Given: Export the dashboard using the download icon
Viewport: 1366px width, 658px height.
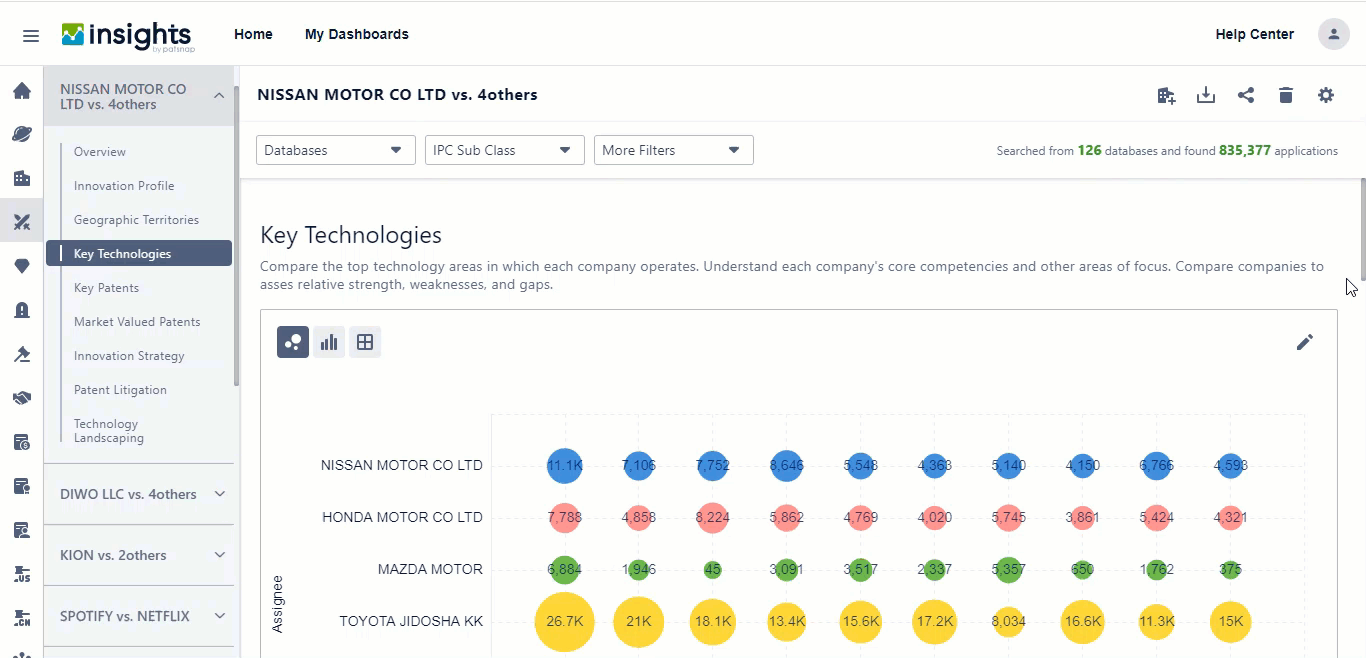Looking at the screenshot, I should click(x=1206, y=95).
